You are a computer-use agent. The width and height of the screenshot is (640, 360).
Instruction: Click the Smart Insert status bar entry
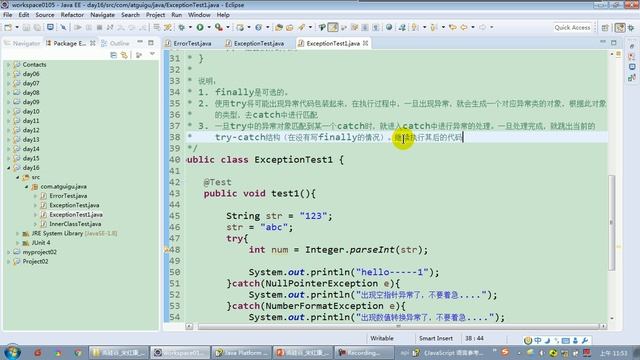pyautogui.click(x=436, y=338)
